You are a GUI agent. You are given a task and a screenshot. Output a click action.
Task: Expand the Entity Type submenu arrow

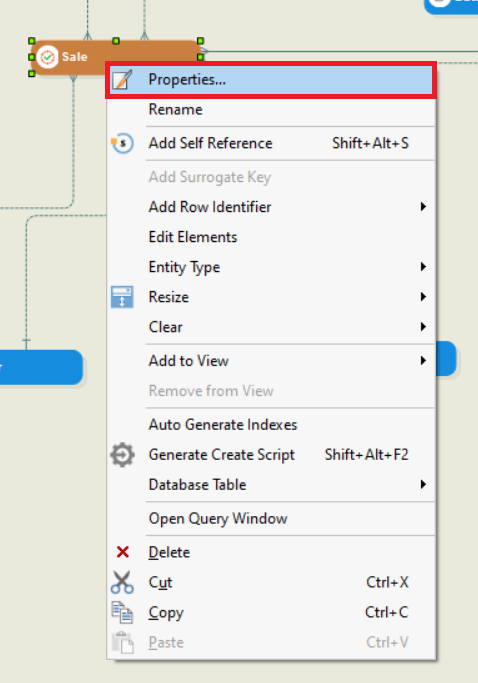tap(423, 267)
